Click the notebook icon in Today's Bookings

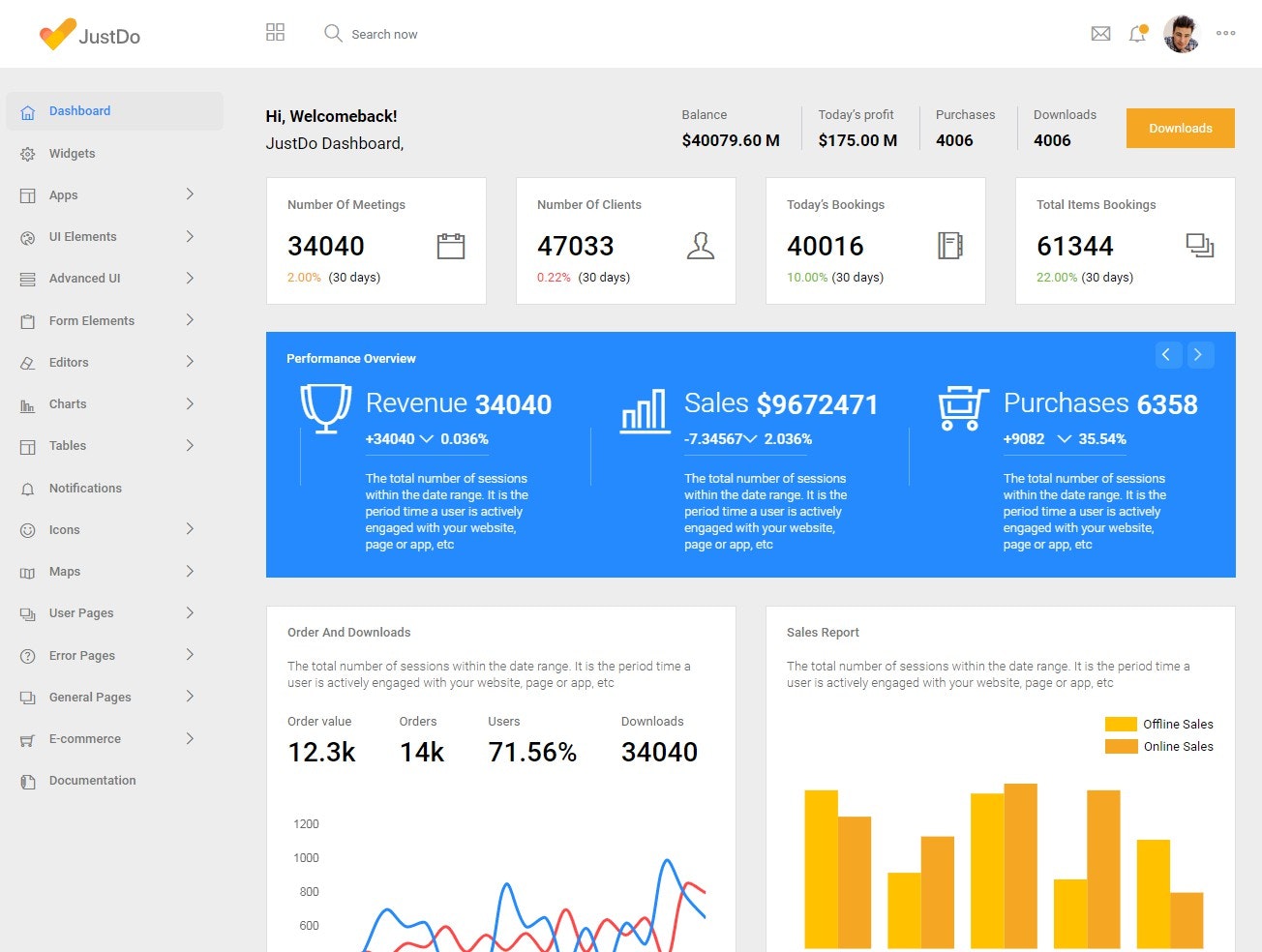pos(950,246)
